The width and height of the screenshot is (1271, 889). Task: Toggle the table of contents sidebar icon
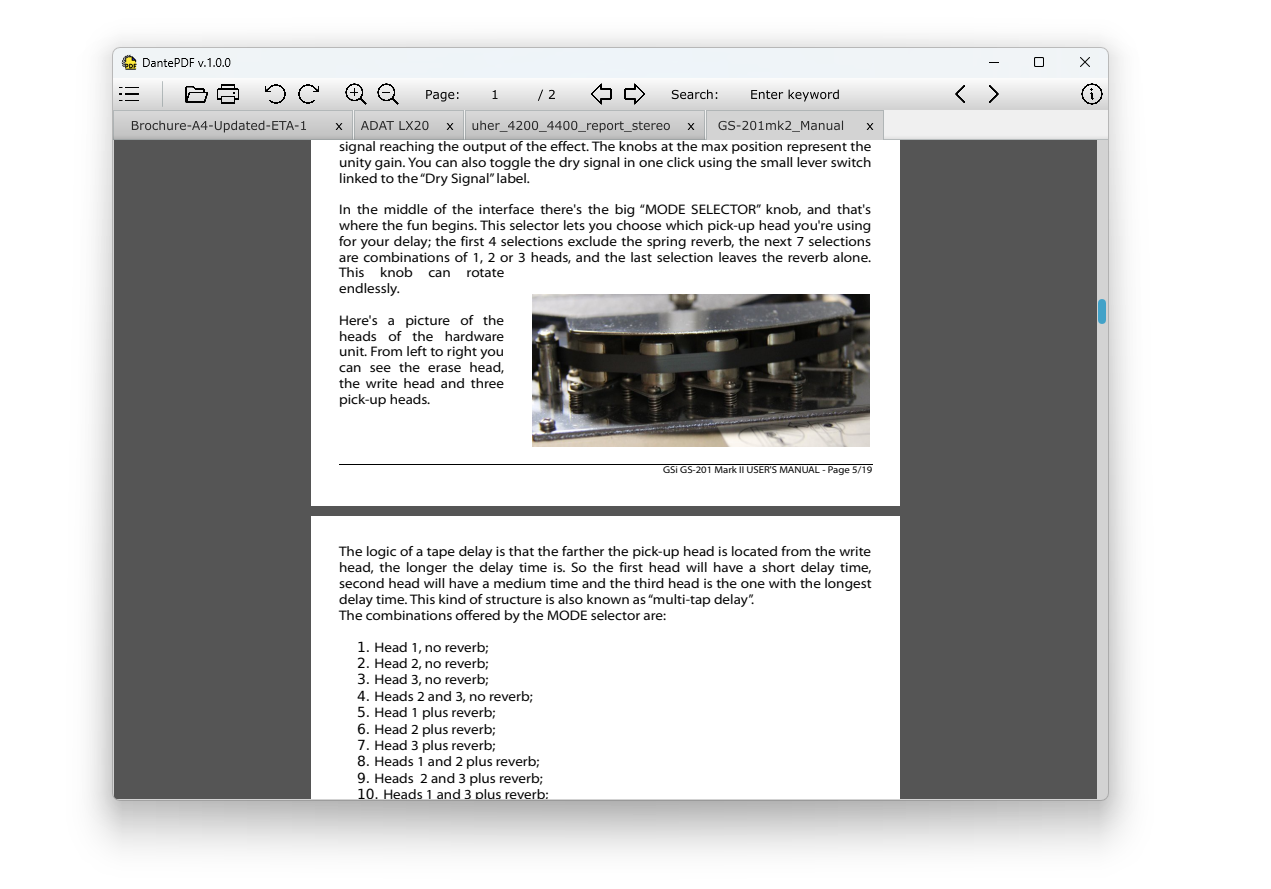129,94
